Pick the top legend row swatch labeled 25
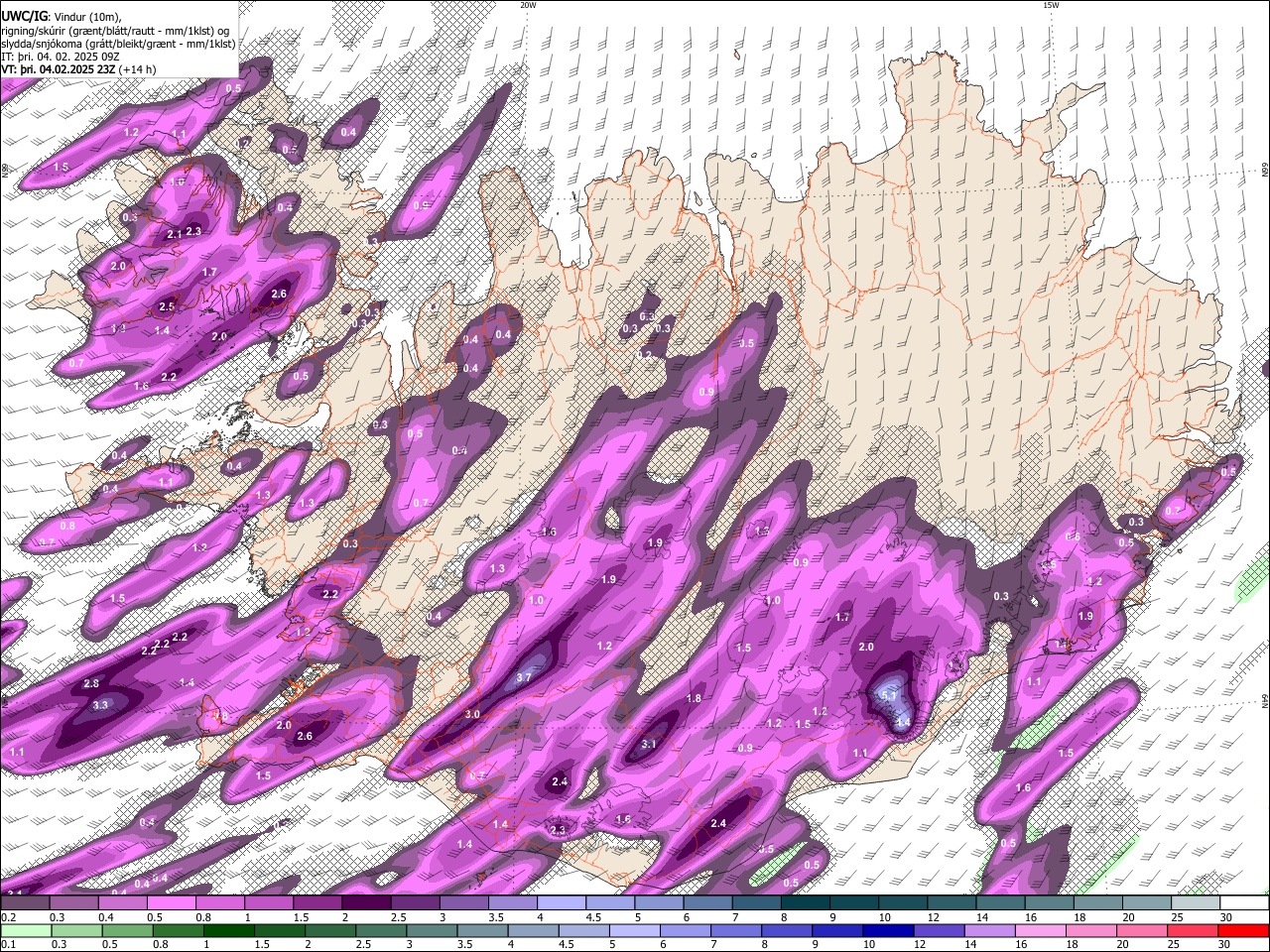The width and height of the screenshot is (1270, 952). coord(1197,902)
